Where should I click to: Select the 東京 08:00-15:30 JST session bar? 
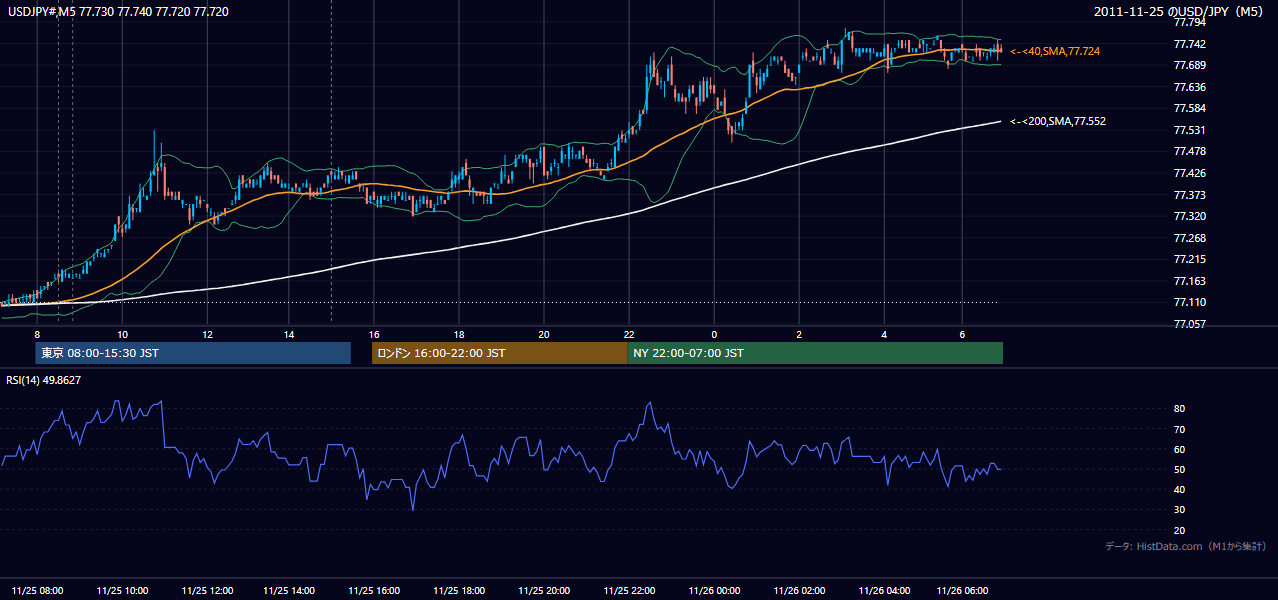[192, 353]
